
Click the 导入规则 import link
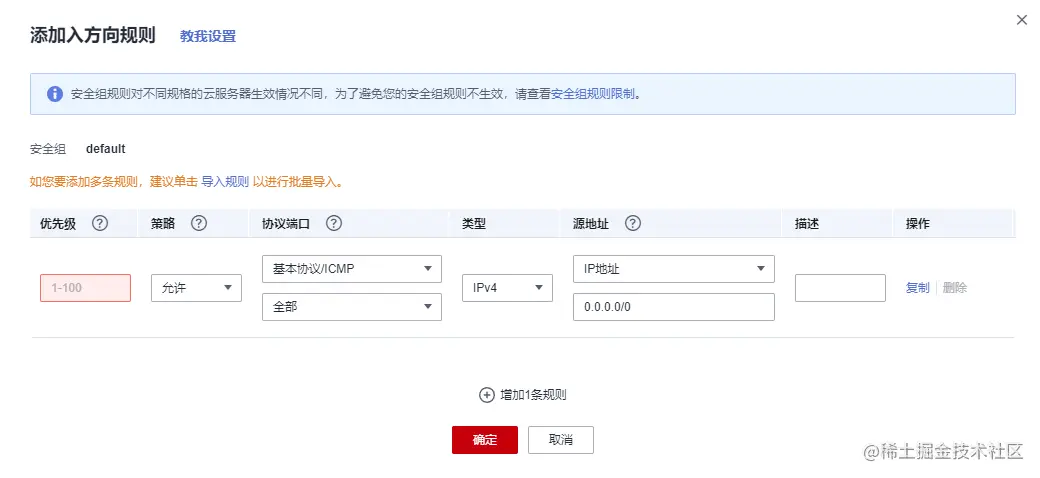pos(225,182)
